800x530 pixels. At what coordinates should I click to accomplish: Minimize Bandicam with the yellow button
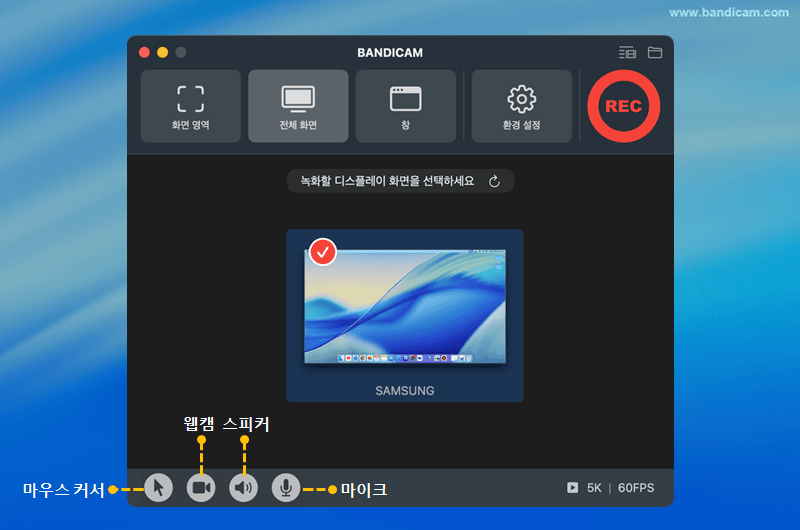pyautogui.click(x=163, y=53)
